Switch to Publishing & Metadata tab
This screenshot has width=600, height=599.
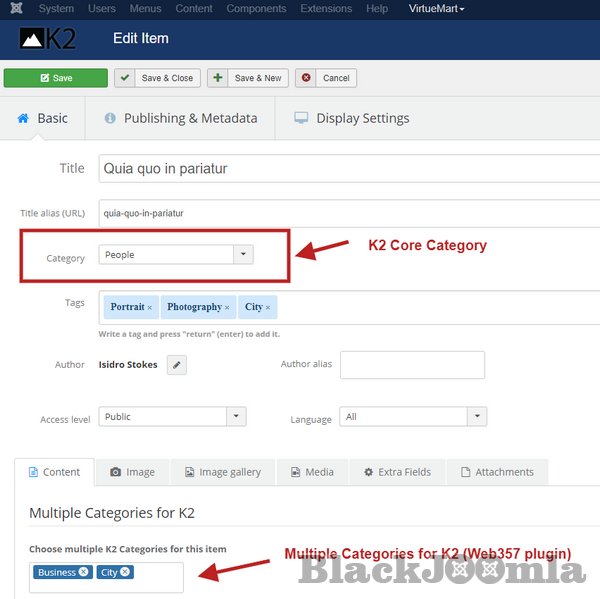point(180,118)
